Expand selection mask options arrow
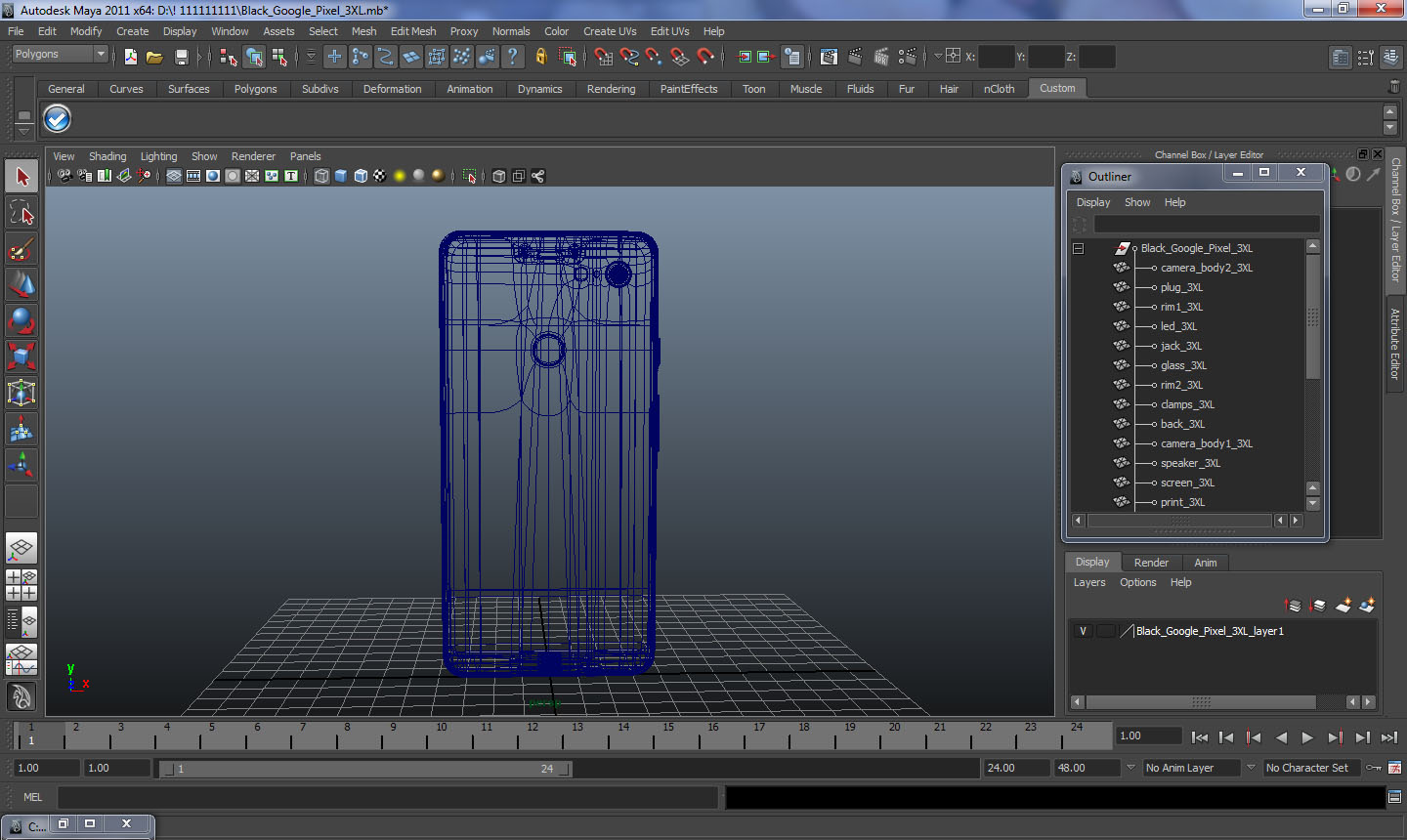1407x840 pixels. pyautogui.click(x=311, y=57)
